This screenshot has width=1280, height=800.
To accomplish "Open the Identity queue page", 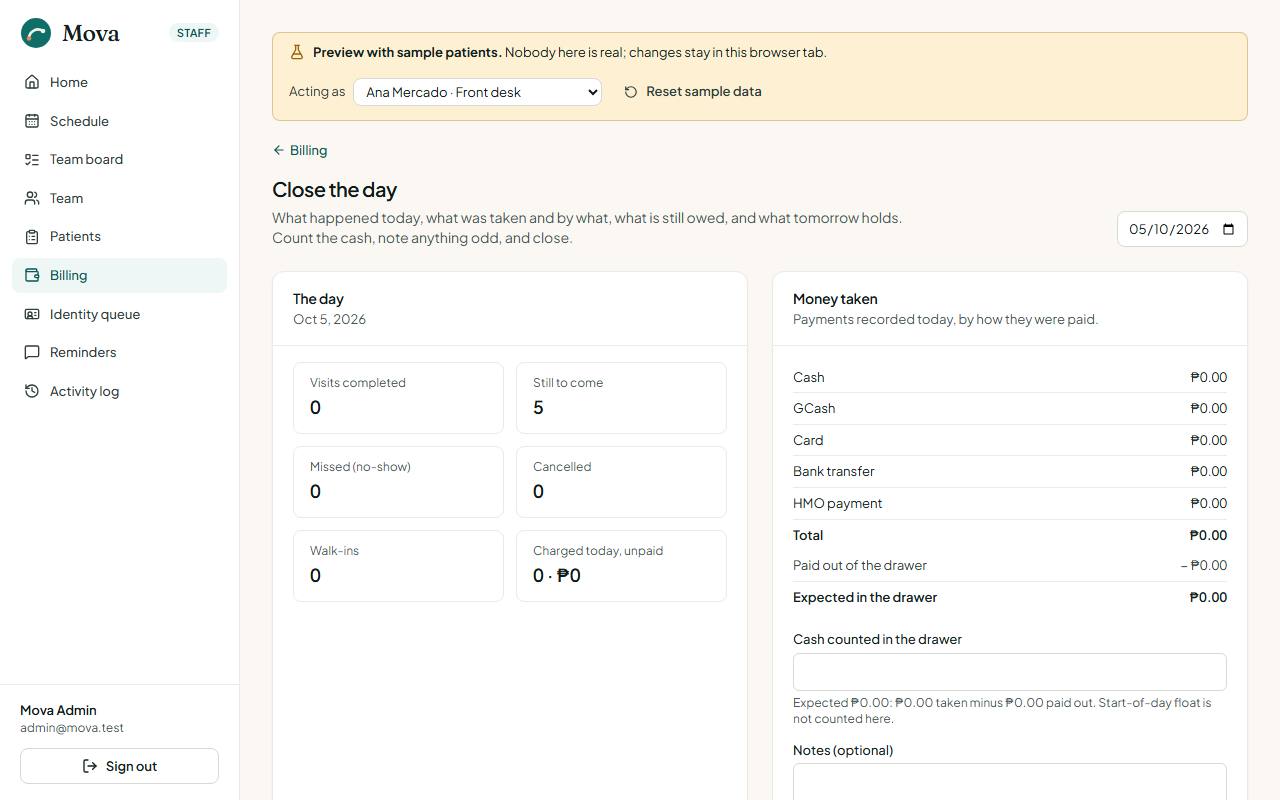I will [x=120, y=314].
